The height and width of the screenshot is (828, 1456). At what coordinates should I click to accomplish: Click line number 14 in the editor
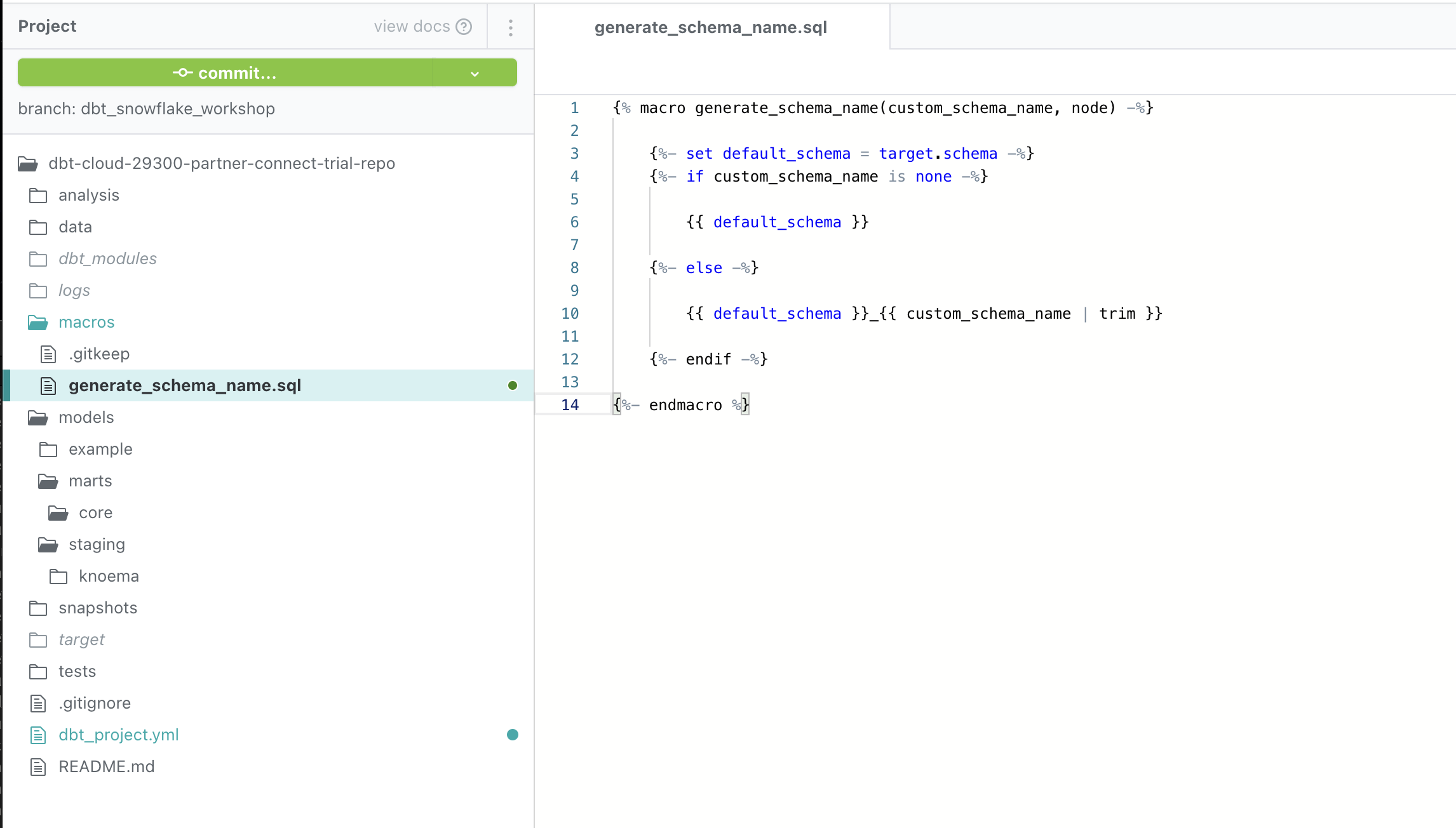(x=570, y=404)
